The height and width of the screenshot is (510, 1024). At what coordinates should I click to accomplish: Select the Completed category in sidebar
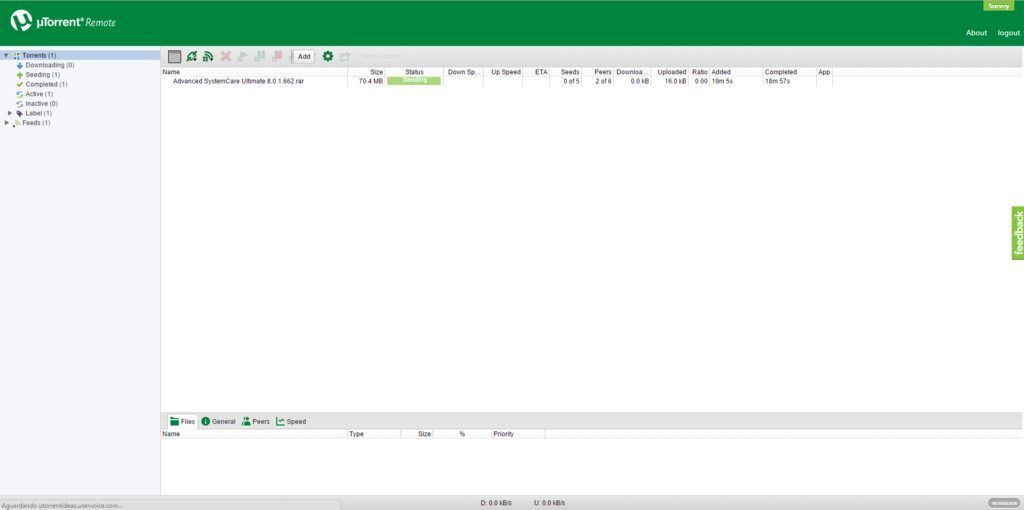coord(46,85)
